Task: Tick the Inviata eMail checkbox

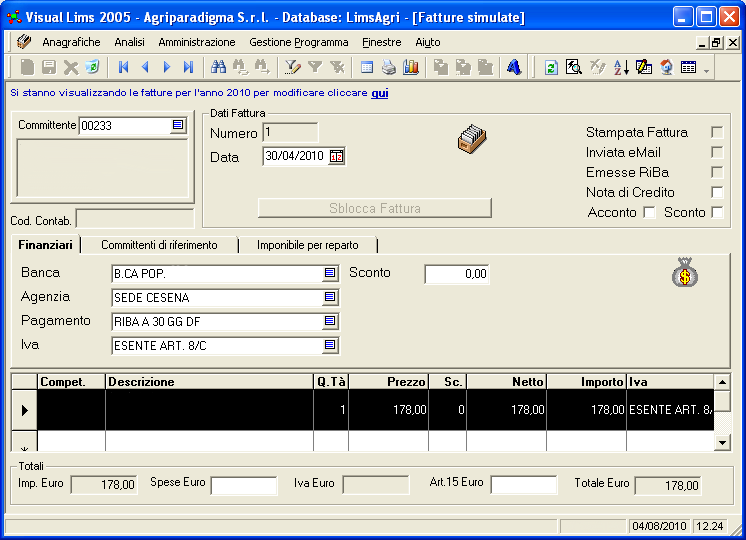Action: coord(717,152)
